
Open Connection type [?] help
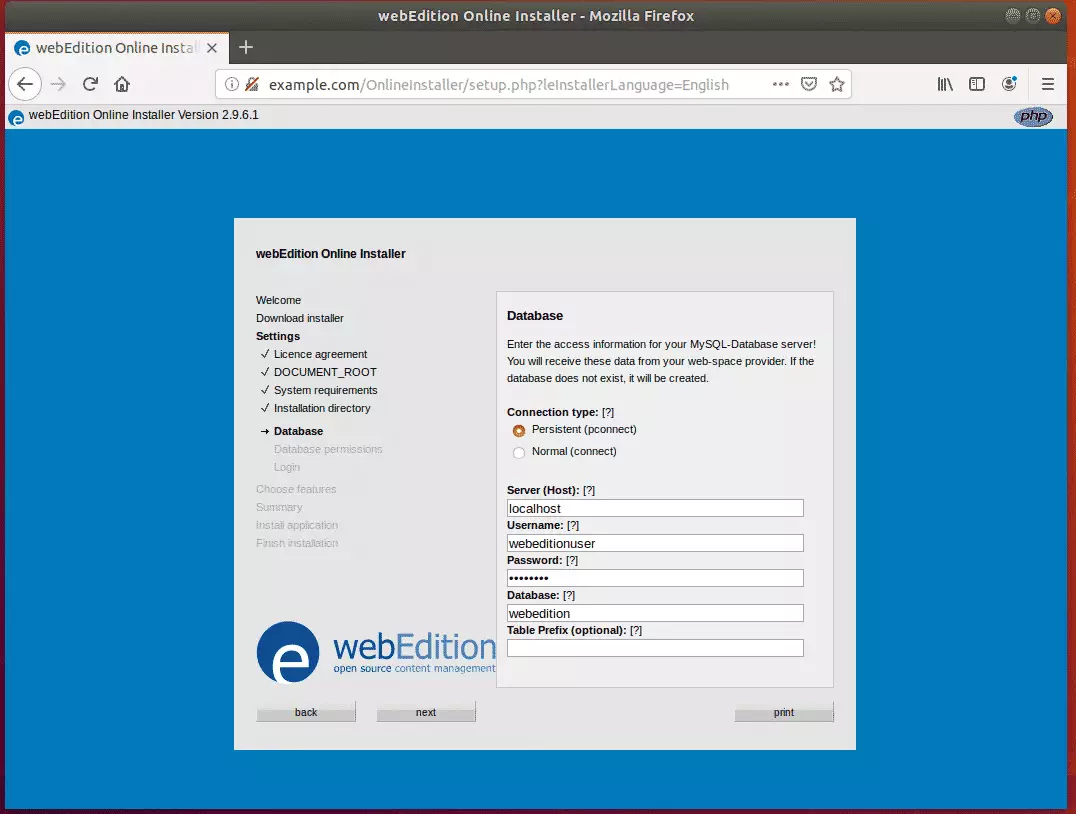point(608,412)
